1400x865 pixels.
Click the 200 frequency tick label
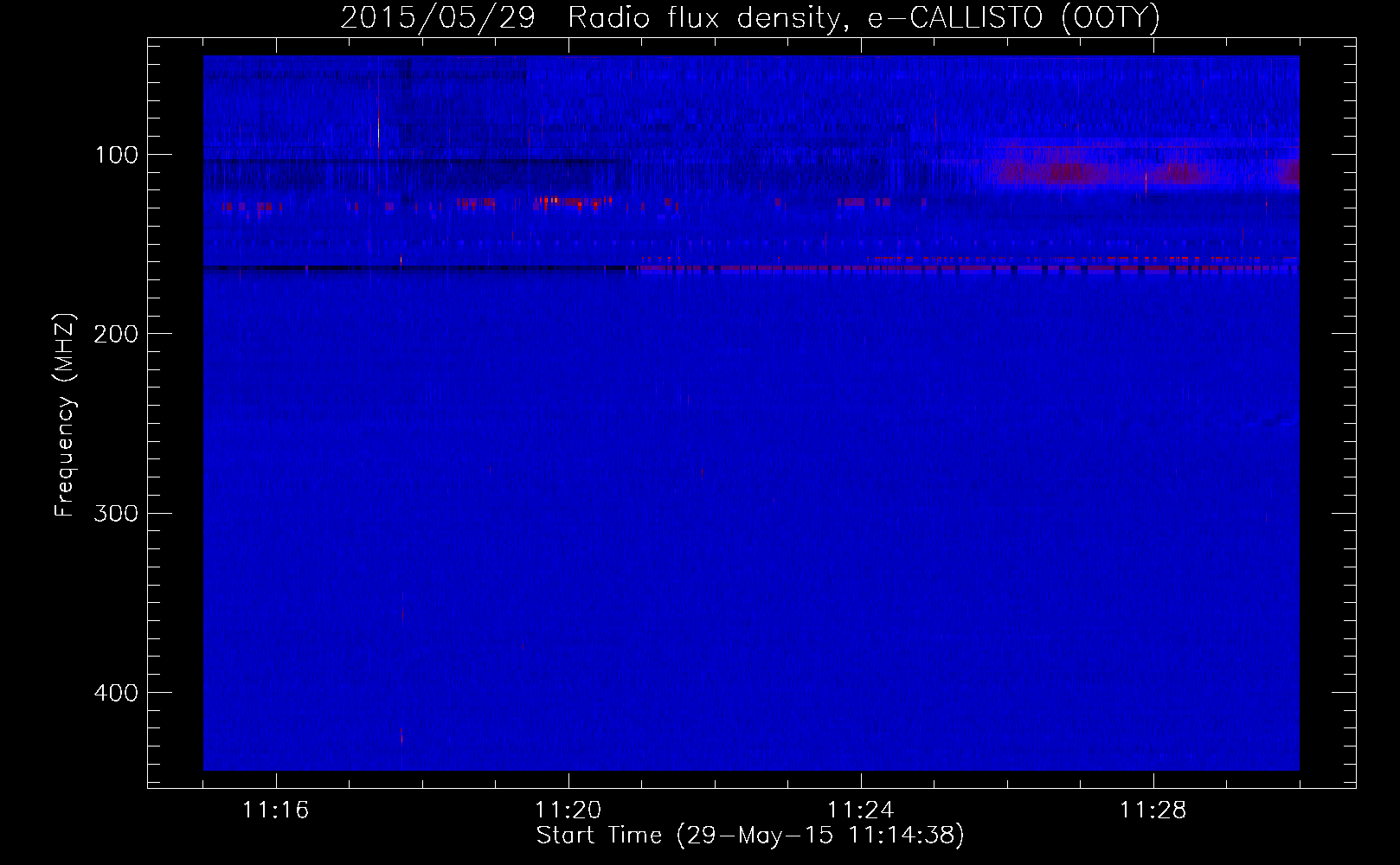(116, 334)
